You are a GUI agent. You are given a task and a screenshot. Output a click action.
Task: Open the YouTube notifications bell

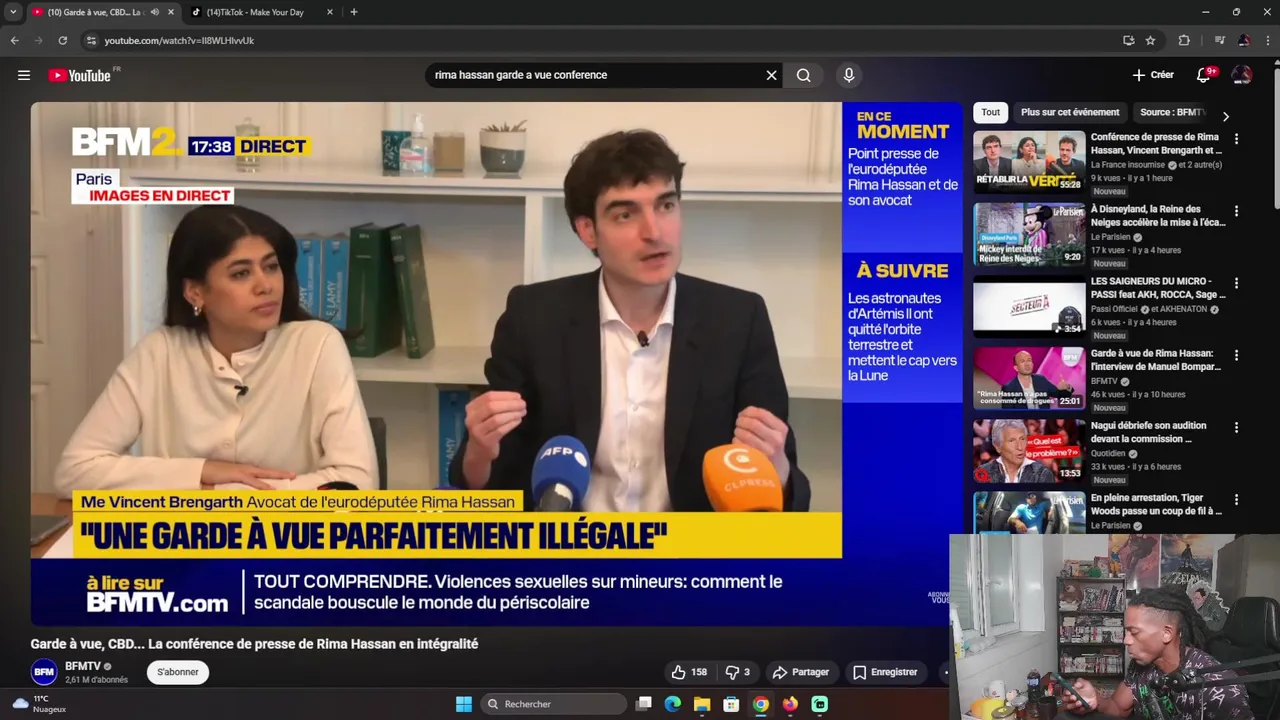click(1204, 75)
